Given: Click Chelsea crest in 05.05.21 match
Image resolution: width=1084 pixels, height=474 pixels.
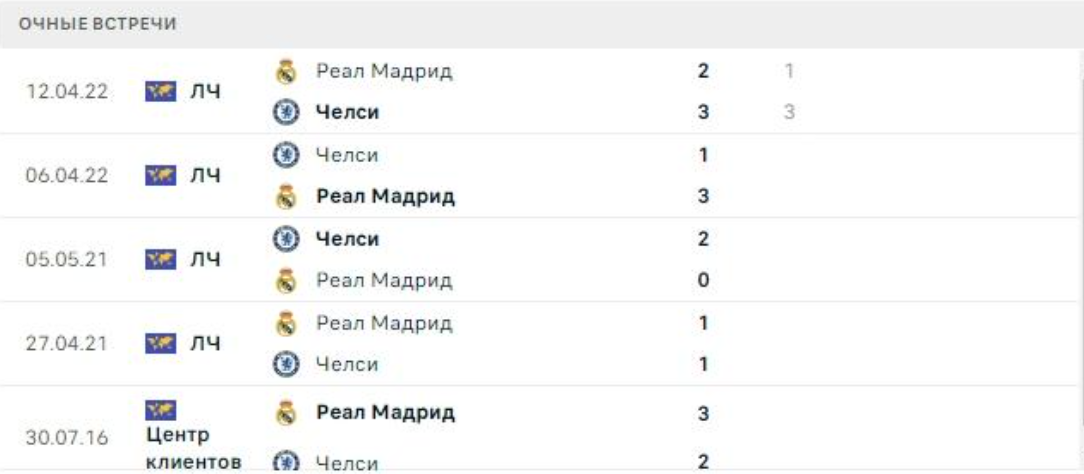Looking at the screenshot, I should 282,239.
